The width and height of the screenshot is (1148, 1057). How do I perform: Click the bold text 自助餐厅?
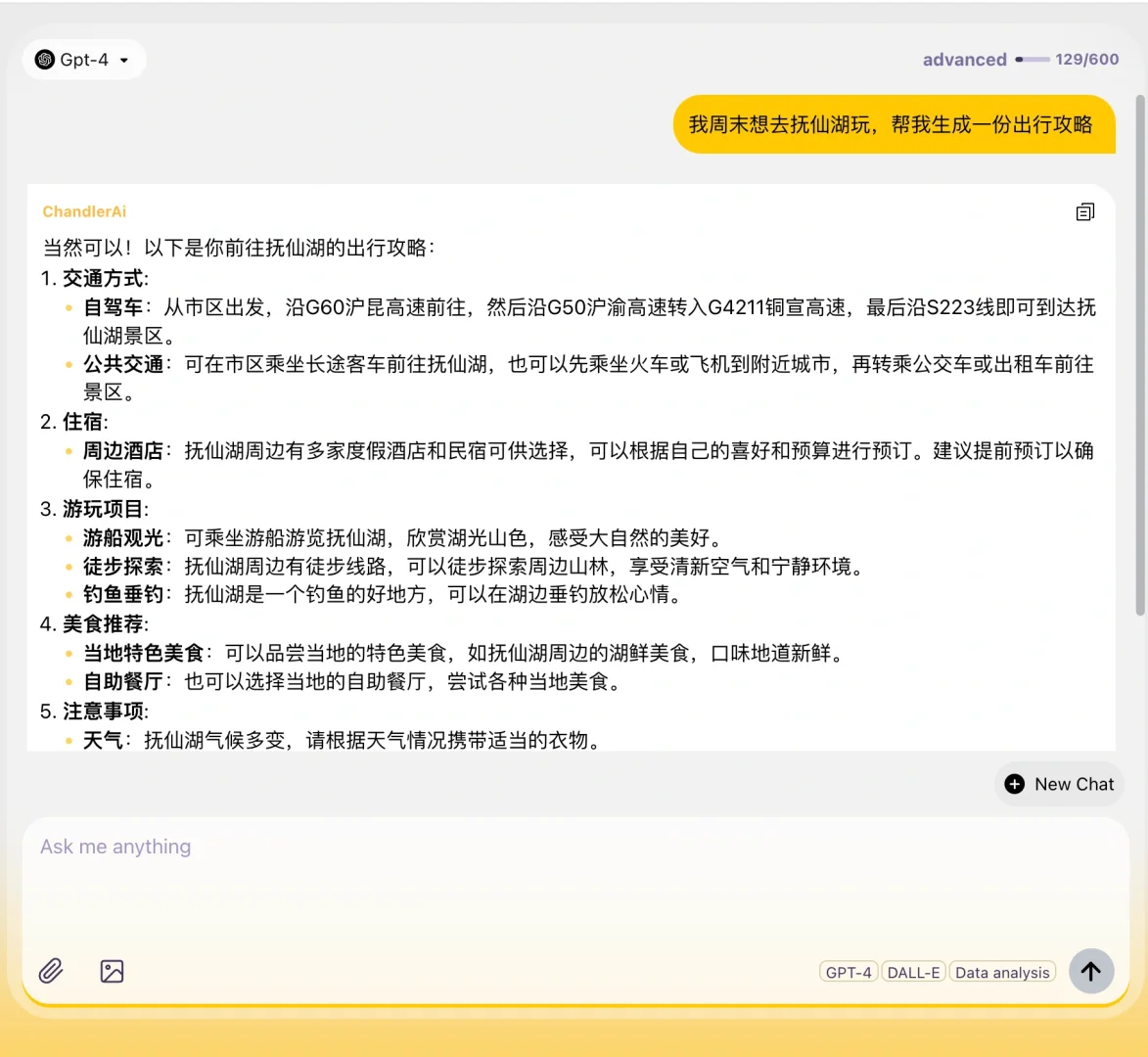pyautogui.click(x=123, y=681)
